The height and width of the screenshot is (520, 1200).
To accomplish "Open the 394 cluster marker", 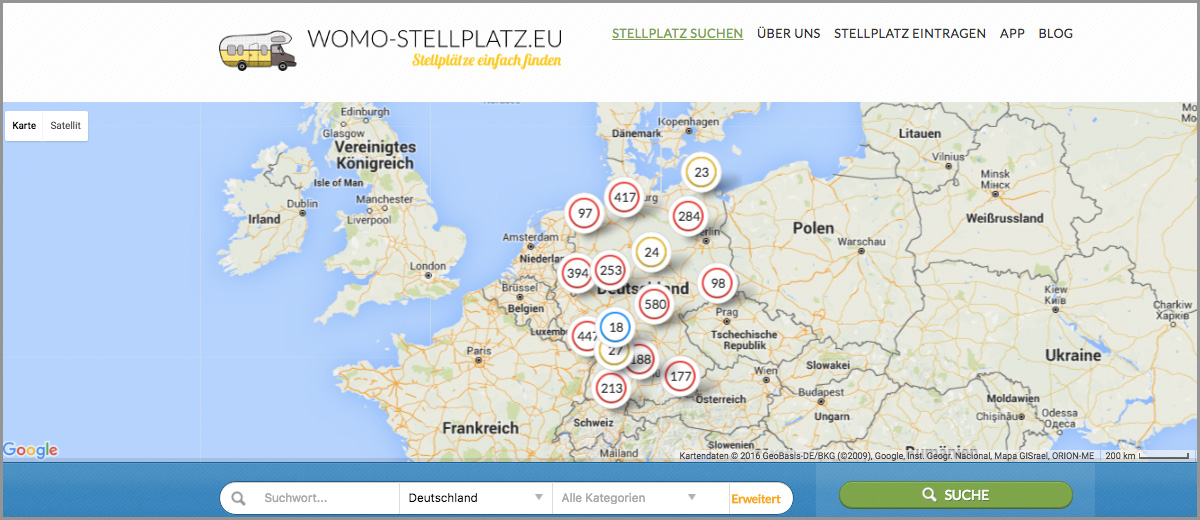I will coord(577,273).
